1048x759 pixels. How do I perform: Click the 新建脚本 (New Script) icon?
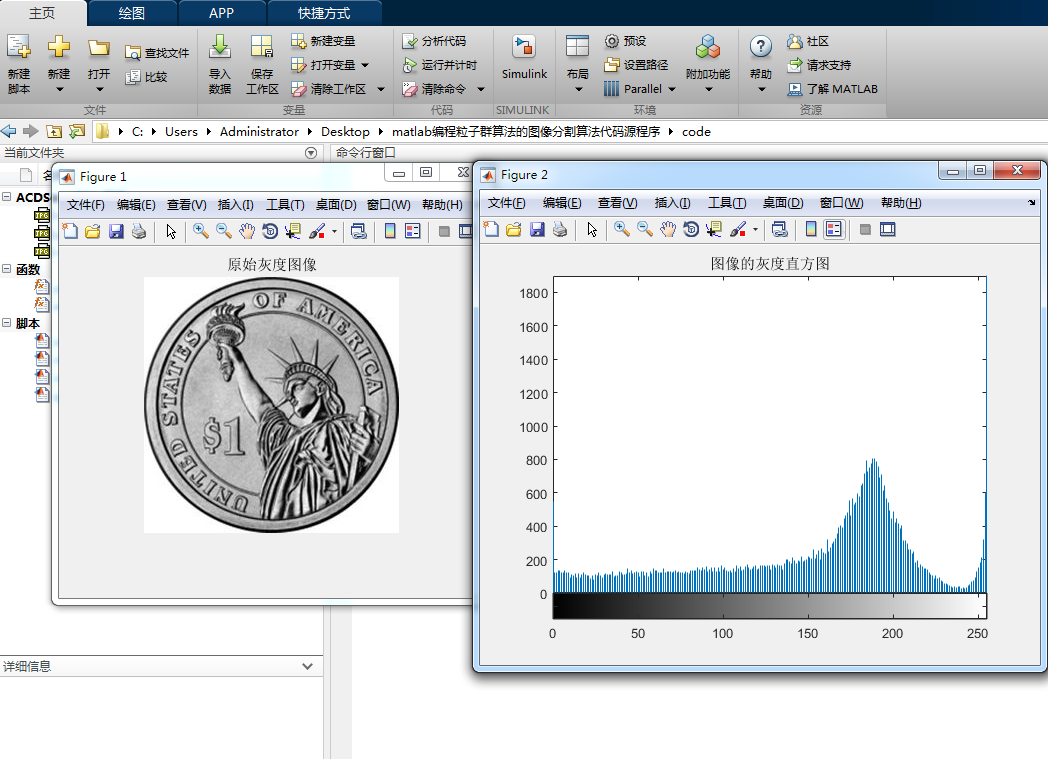point(19,47)
